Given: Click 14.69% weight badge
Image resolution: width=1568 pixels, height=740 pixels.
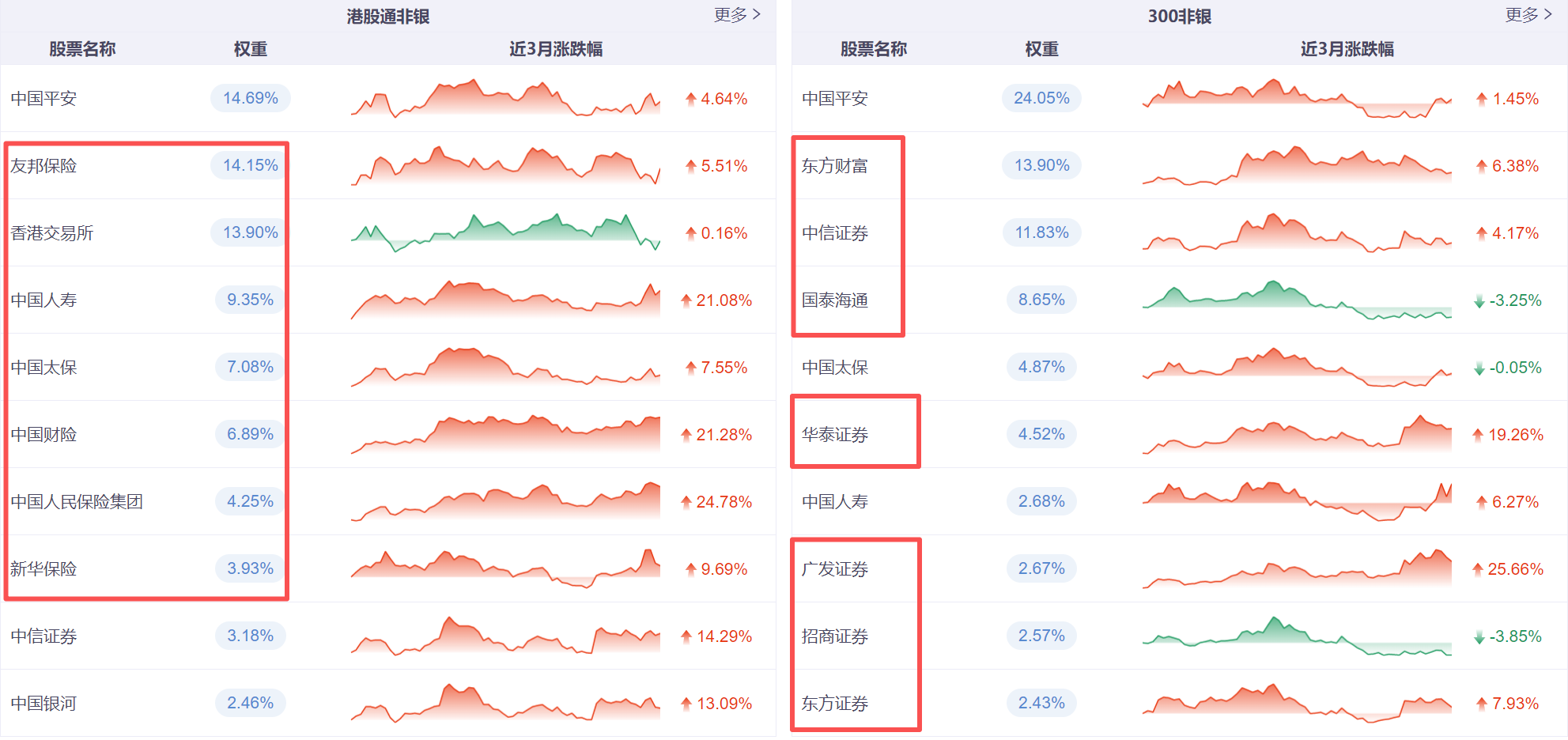Looking at the screenshot, I should [x=251, y=98].
